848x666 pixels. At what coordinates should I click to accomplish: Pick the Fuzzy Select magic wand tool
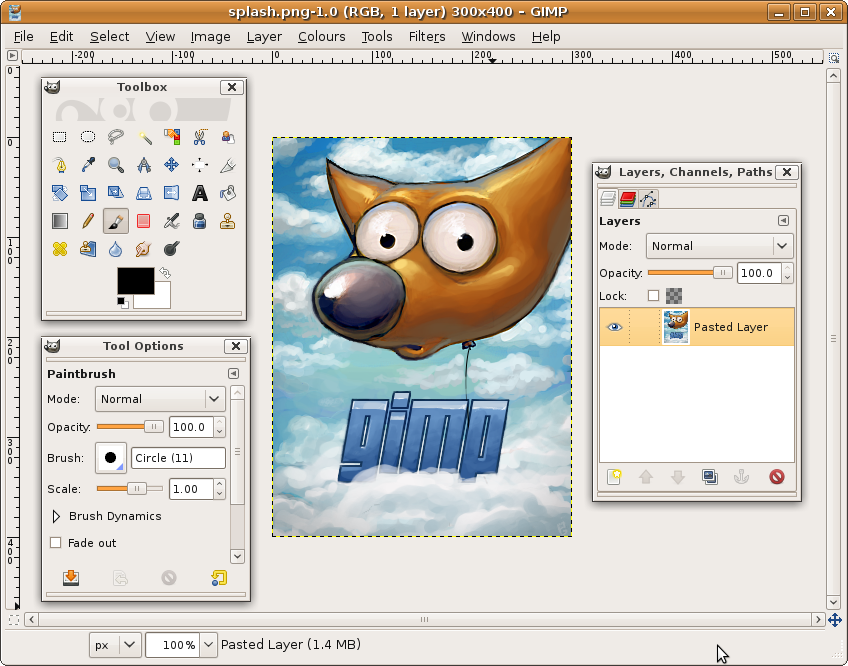click(144, 137)
